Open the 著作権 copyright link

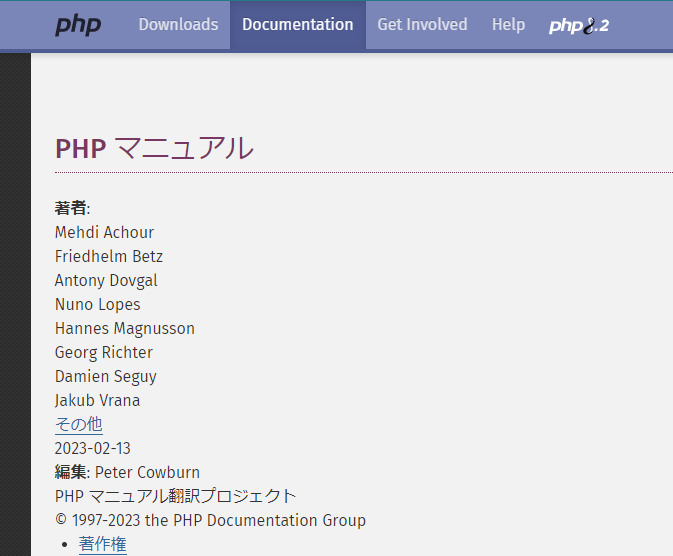click(103, 544)
